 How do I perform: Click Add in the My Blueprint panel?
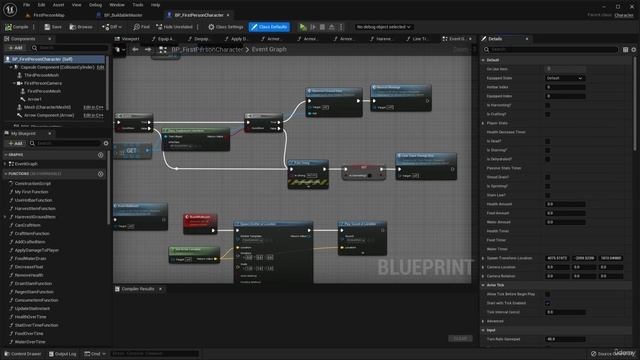(x=15, y=143)
